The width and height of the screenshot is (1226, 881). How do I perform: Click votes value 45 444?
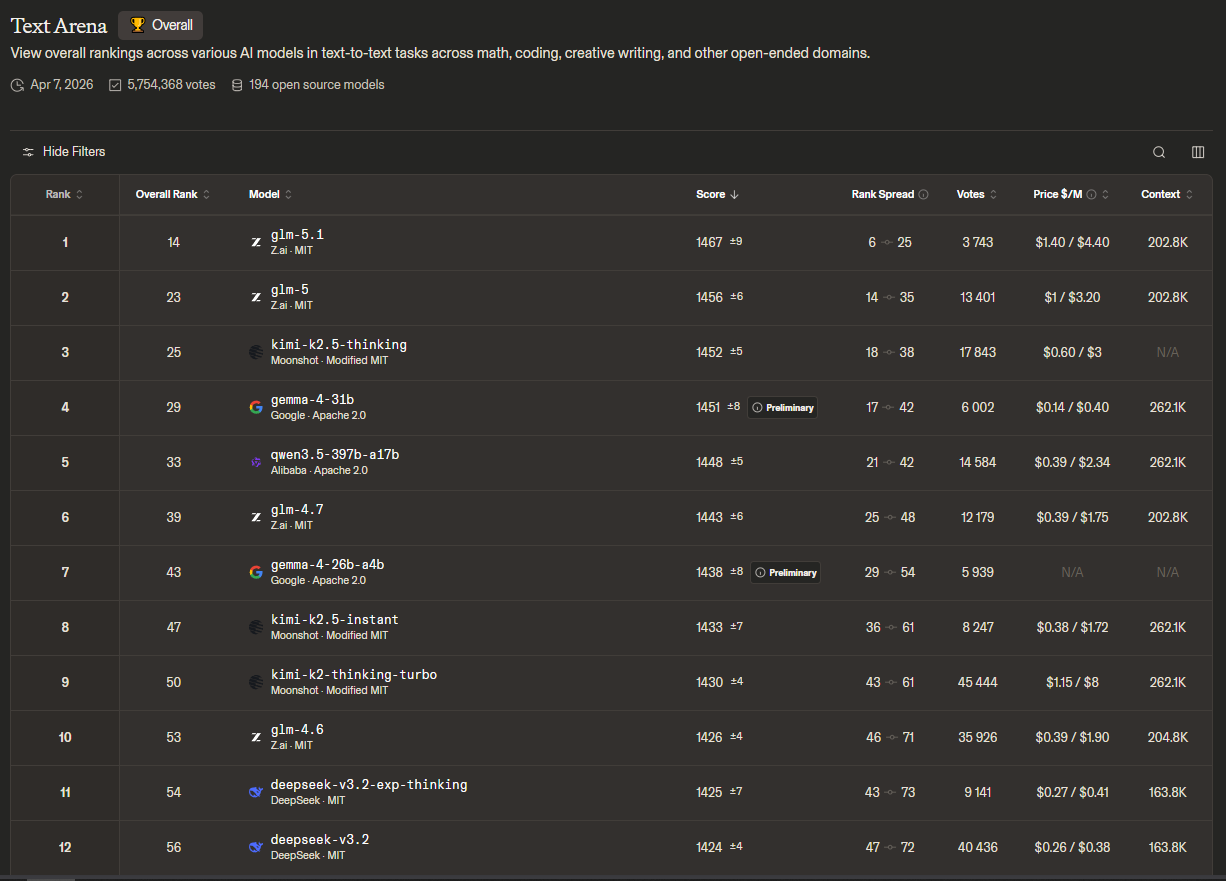click(x=977, y=683)
